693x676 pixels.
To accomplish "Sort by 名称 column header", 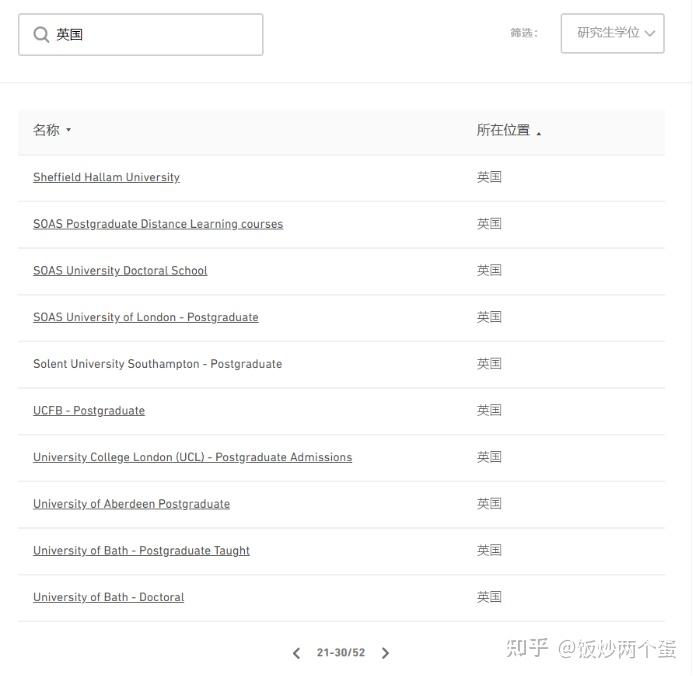I will coord(52,130).
